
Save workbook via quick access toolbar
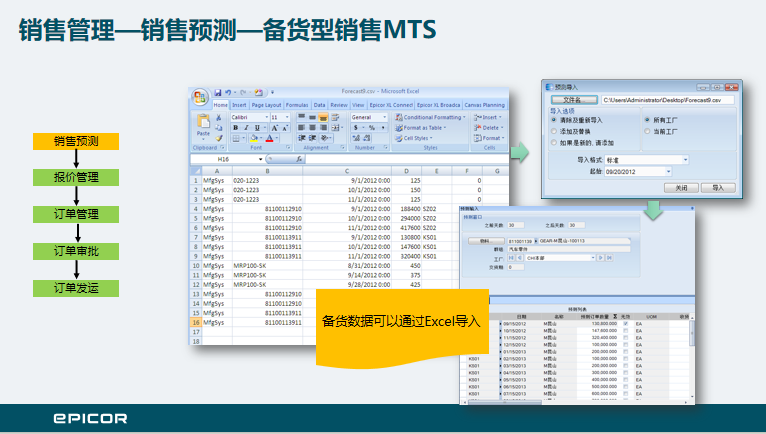tap(218, 92)
